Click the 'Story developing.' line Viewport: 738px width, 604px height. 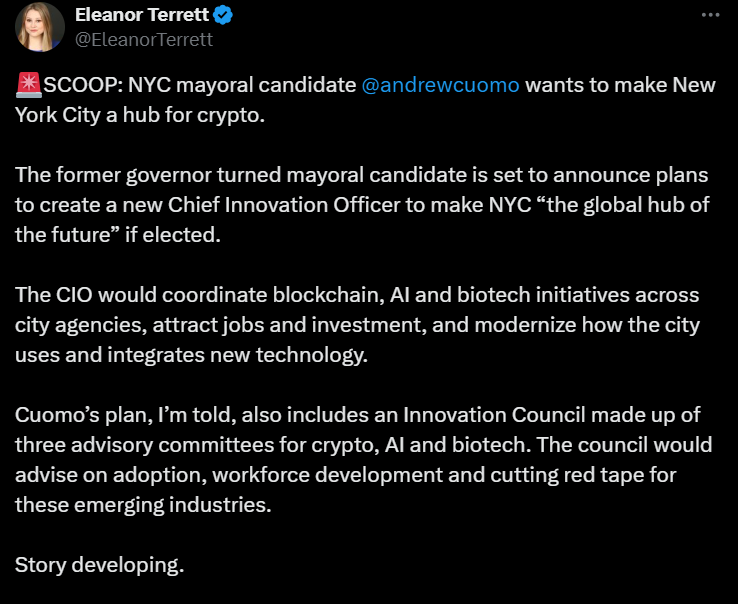point(100,564)
